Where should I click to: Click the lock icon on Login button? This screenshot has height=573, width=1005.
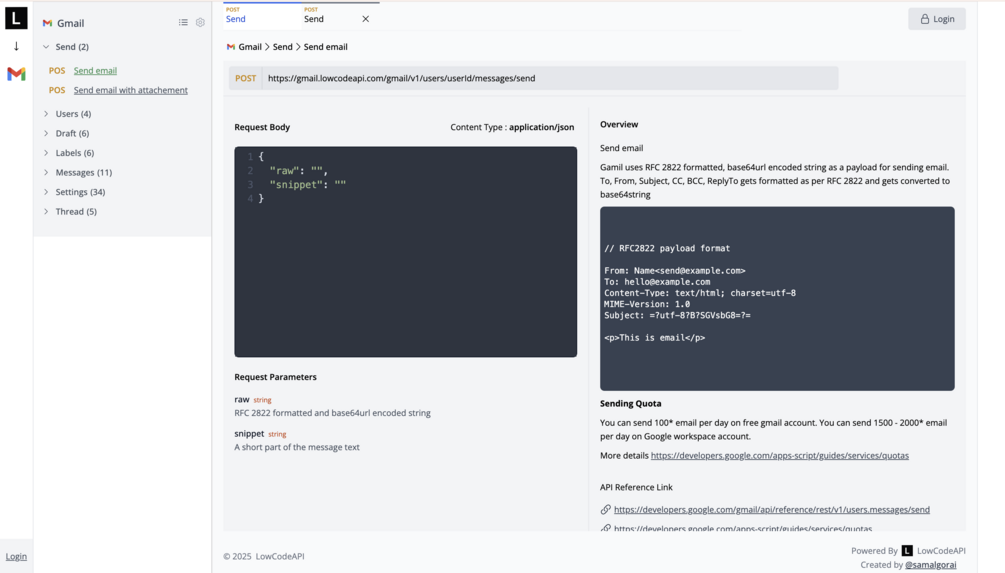(924, 19)
